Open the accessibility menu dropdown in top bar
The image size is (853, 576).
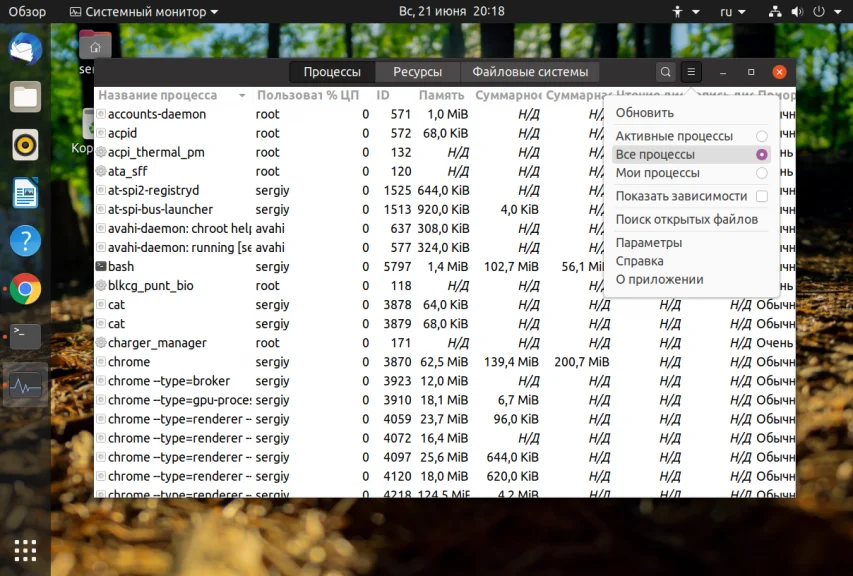[x=685, y=11]
